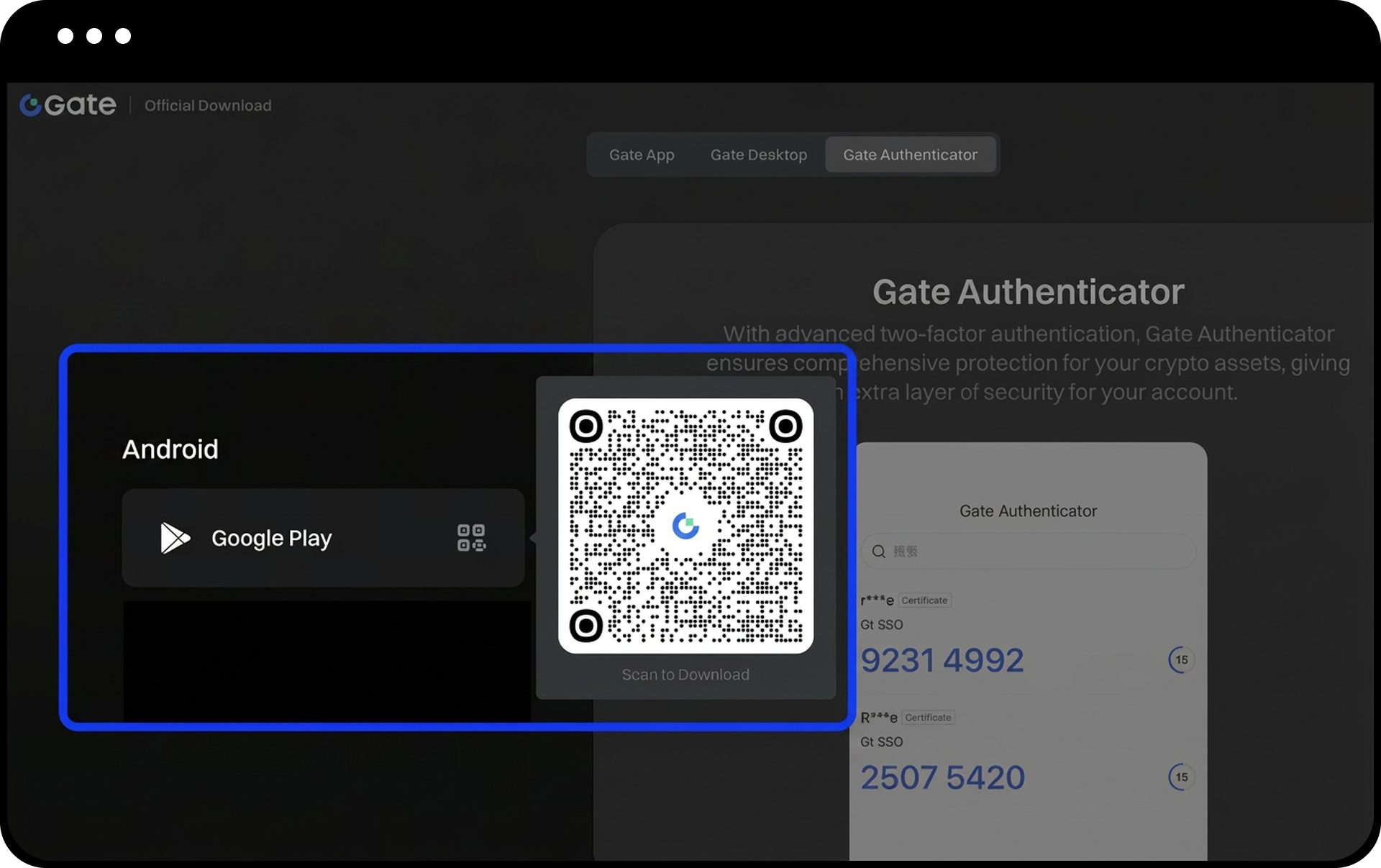Click the search magnifier icon in authenticator

(x=878, y=552)
